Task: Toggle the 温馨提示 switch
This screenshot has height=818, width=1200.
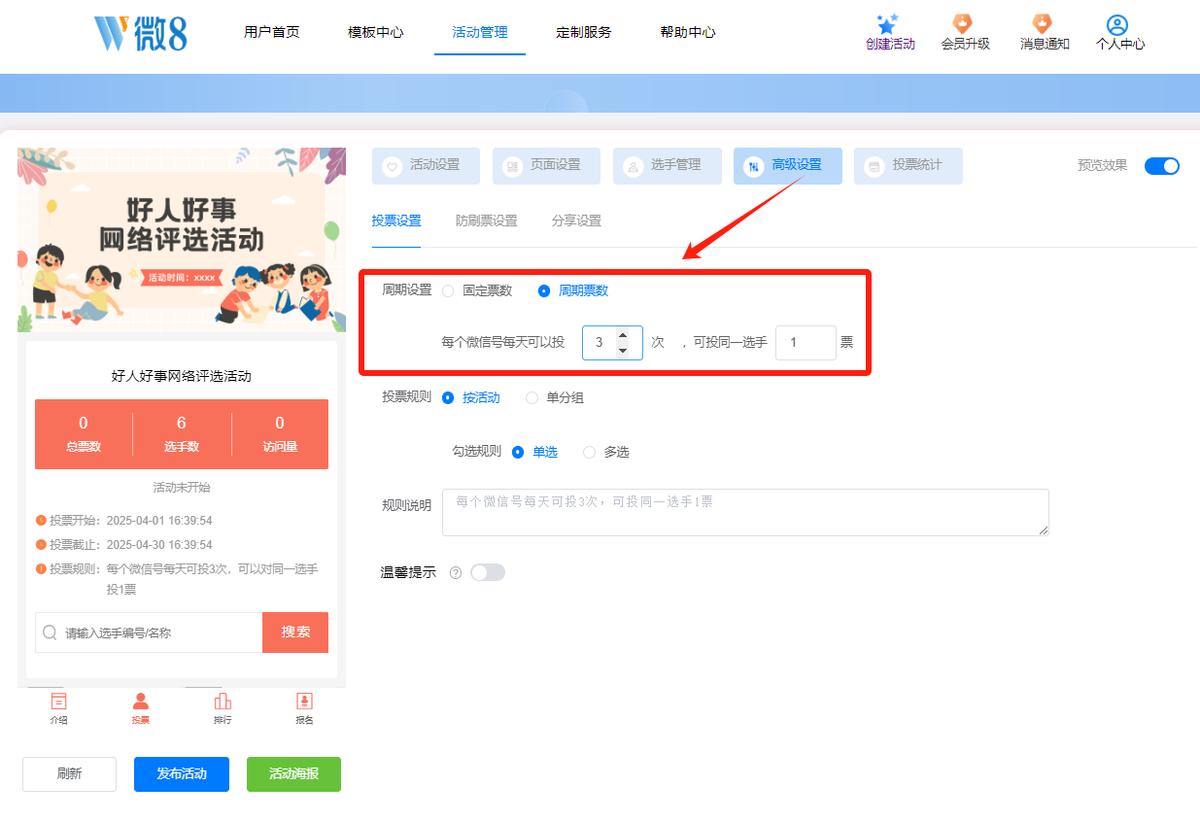Action: 488,573
